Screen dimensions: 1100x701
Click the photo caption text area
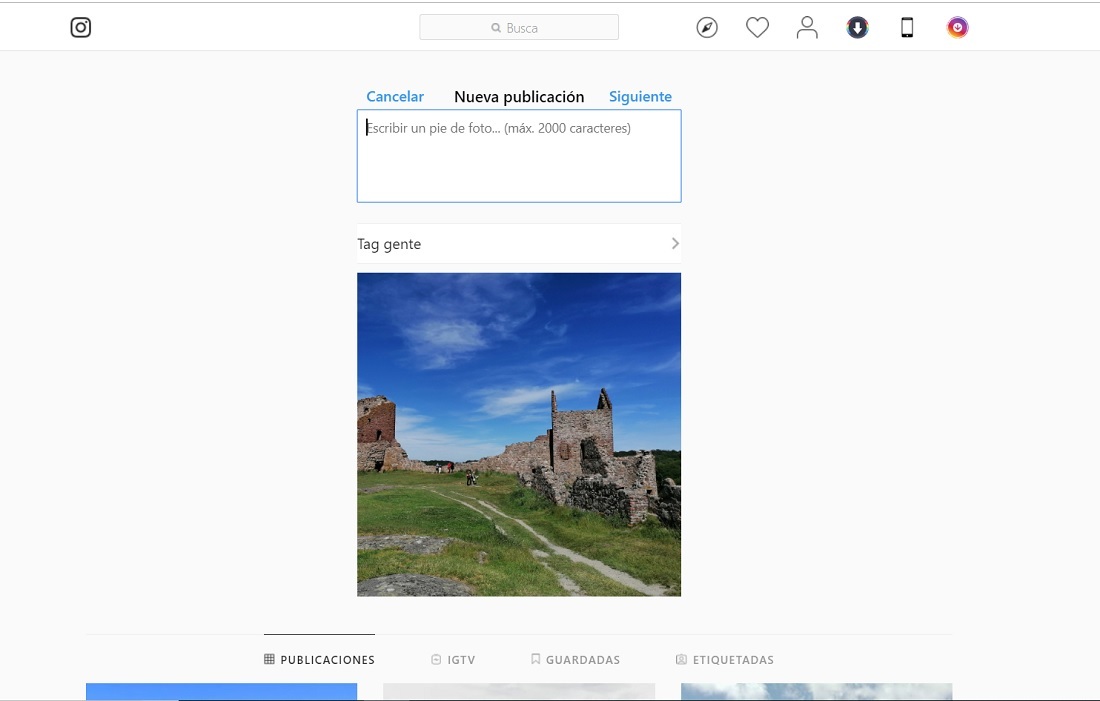point(519,160)
